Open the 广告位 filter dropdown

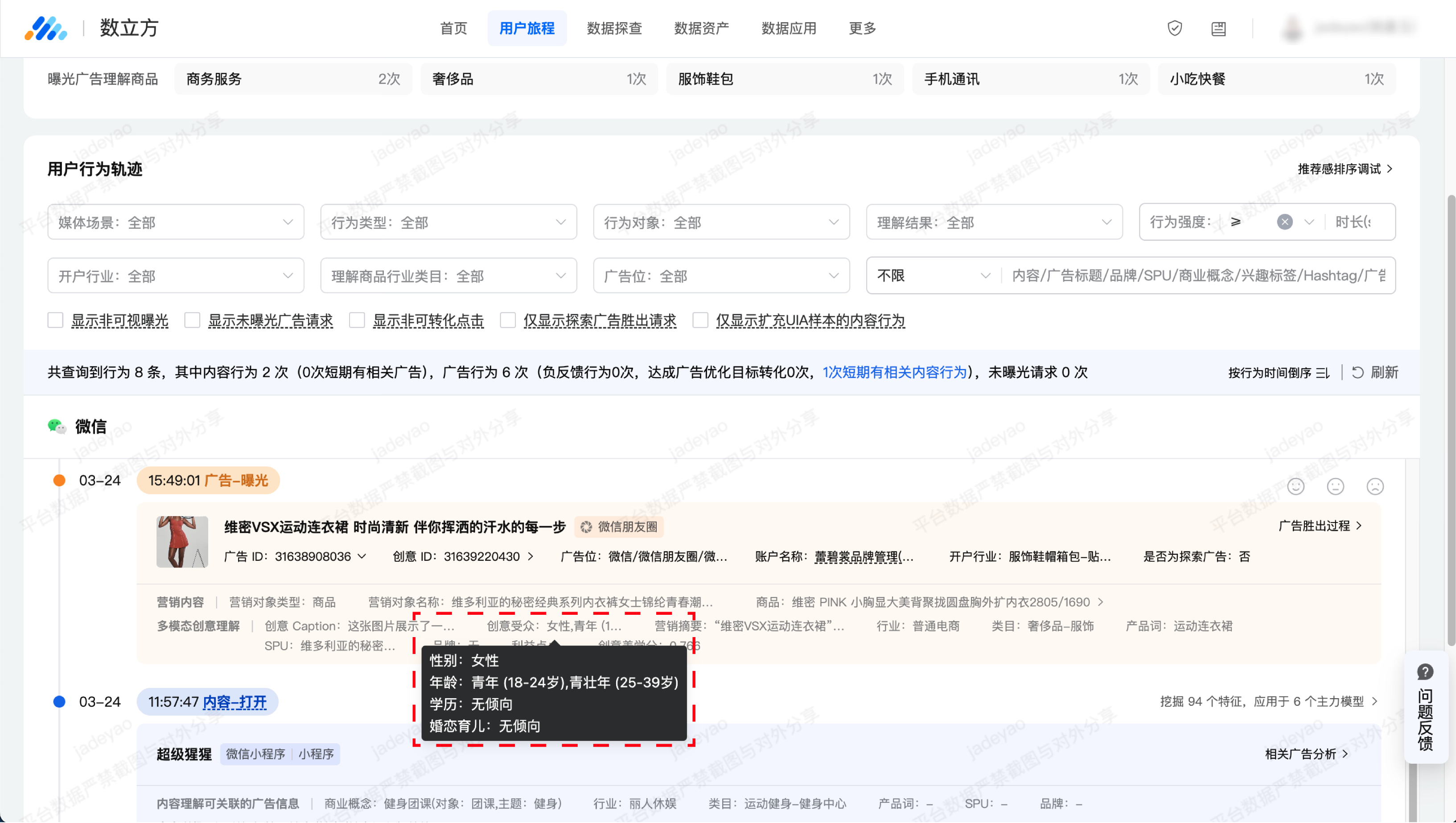[721, 276]
